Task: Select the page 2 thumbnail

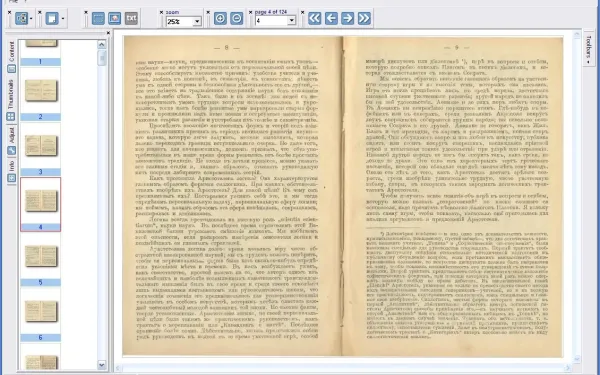Action: click(x=41, y=95)
